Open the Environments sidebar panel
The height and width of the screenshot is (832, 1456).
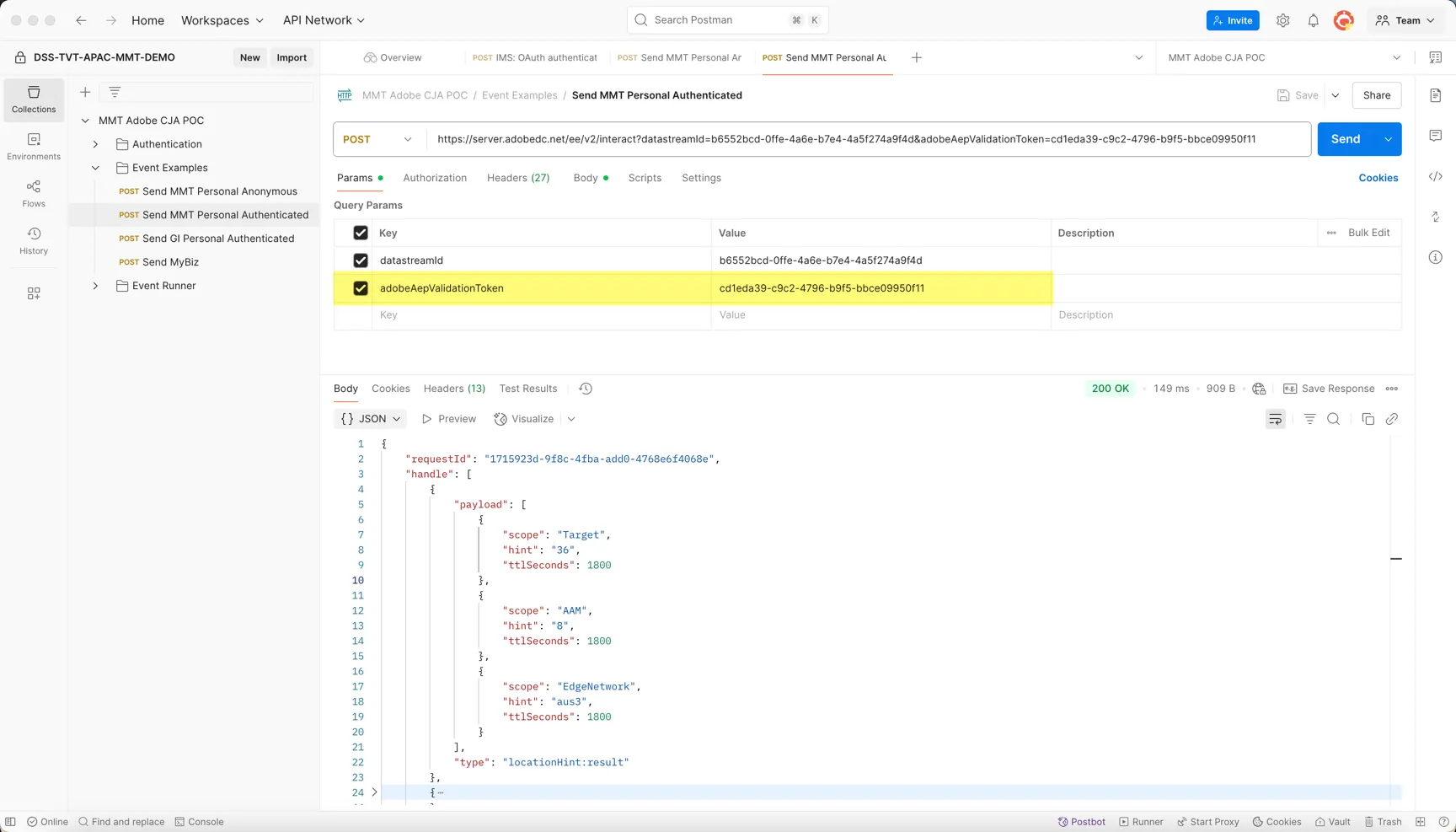34,147
